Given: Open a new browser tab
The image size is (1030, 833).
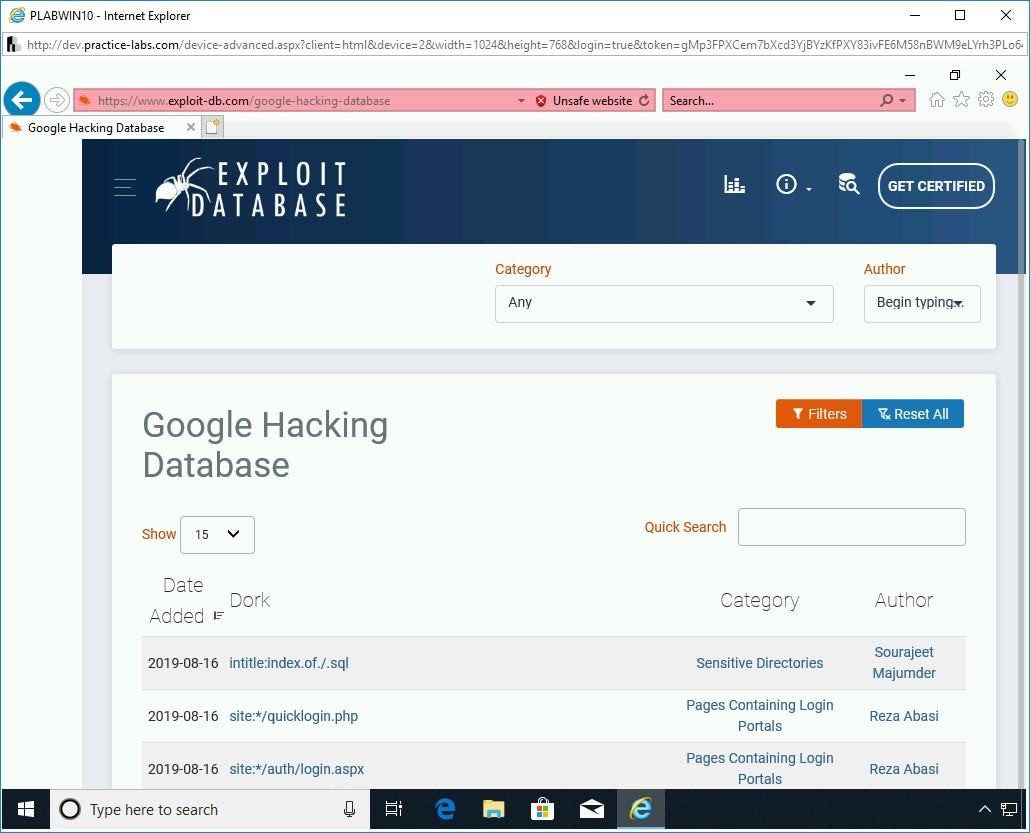Looking at the screenshot, I should 211,127.
